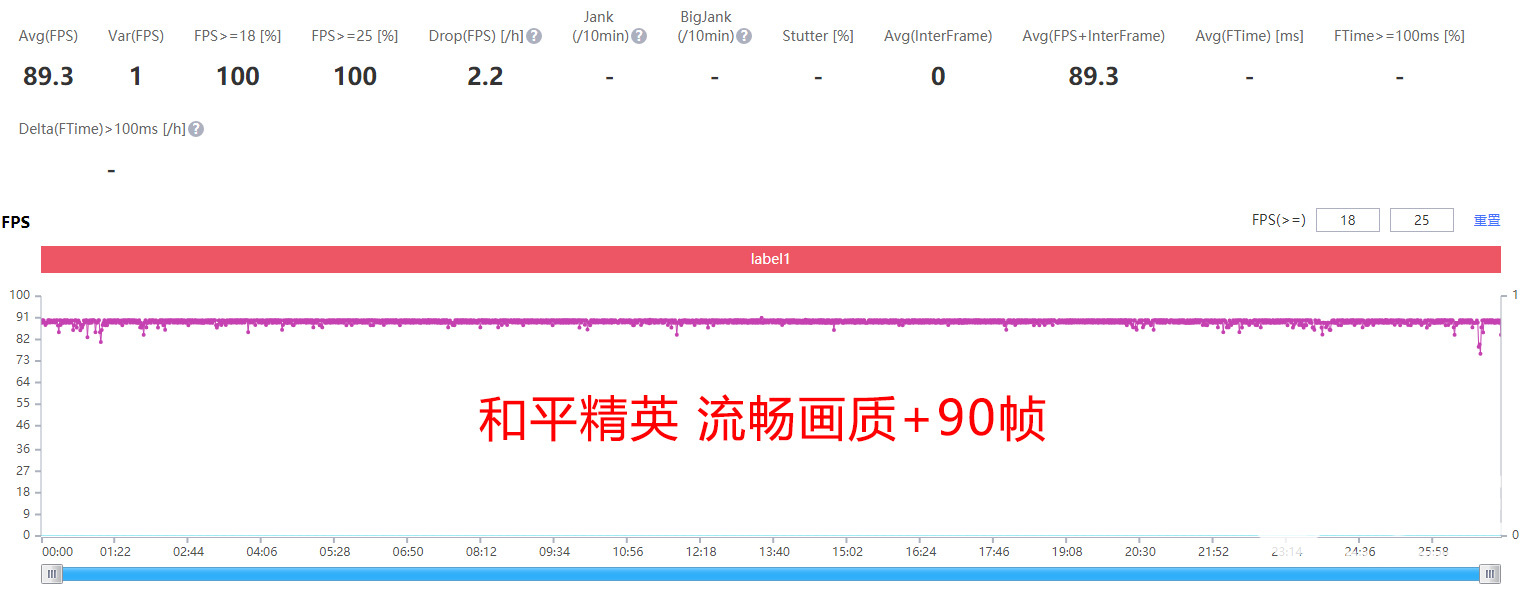1524x592 pixels.
Task: Open the help tooltip icon for Jank (/10min)
Action: click(x=639, y=36)
